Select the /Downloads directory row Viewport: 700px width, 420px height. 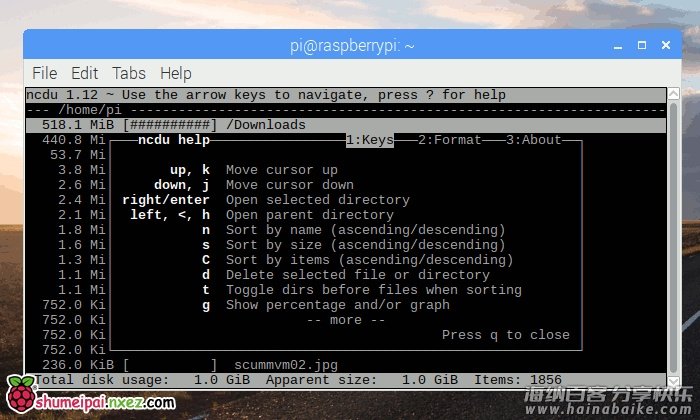click(x=266, y=125)
